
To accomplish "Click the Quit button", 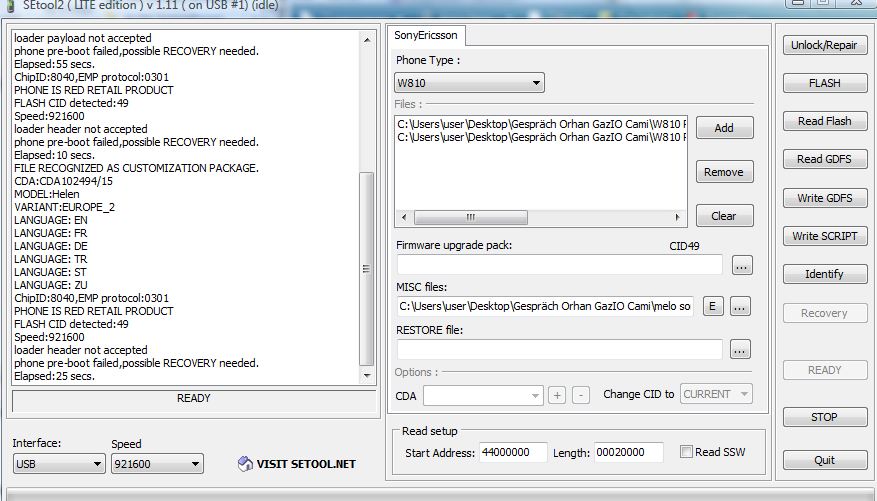I will (x=824, y=460).
